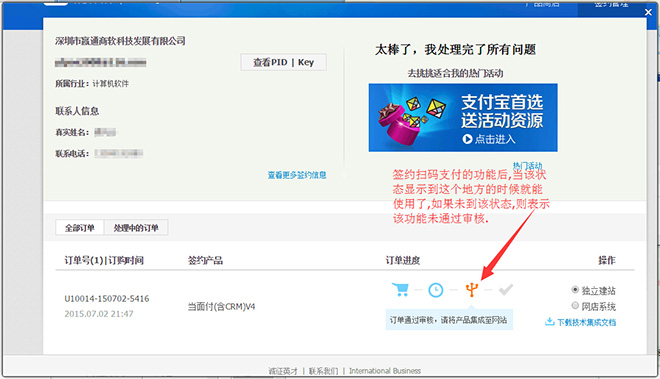Click the 联系我们 footer link
Viewport: 660px width, 379px height.
click(323, 371)
